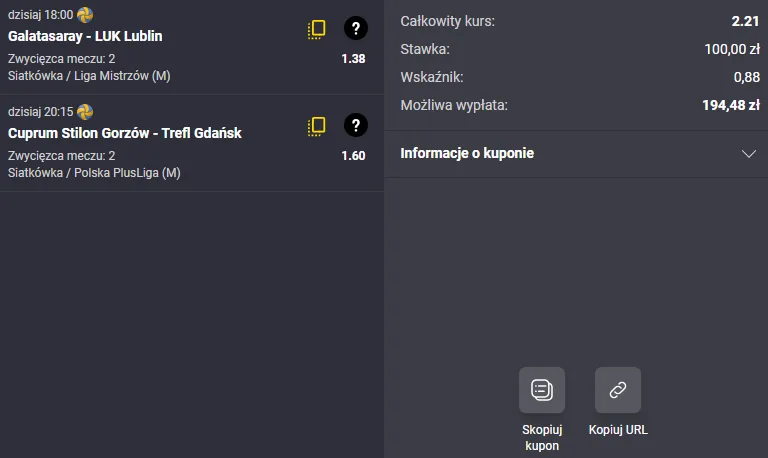Open Cuprum Stilon Gorzów - Trefl Gdańsk match
Screen dimensions: 768x458
coord(125,133)
